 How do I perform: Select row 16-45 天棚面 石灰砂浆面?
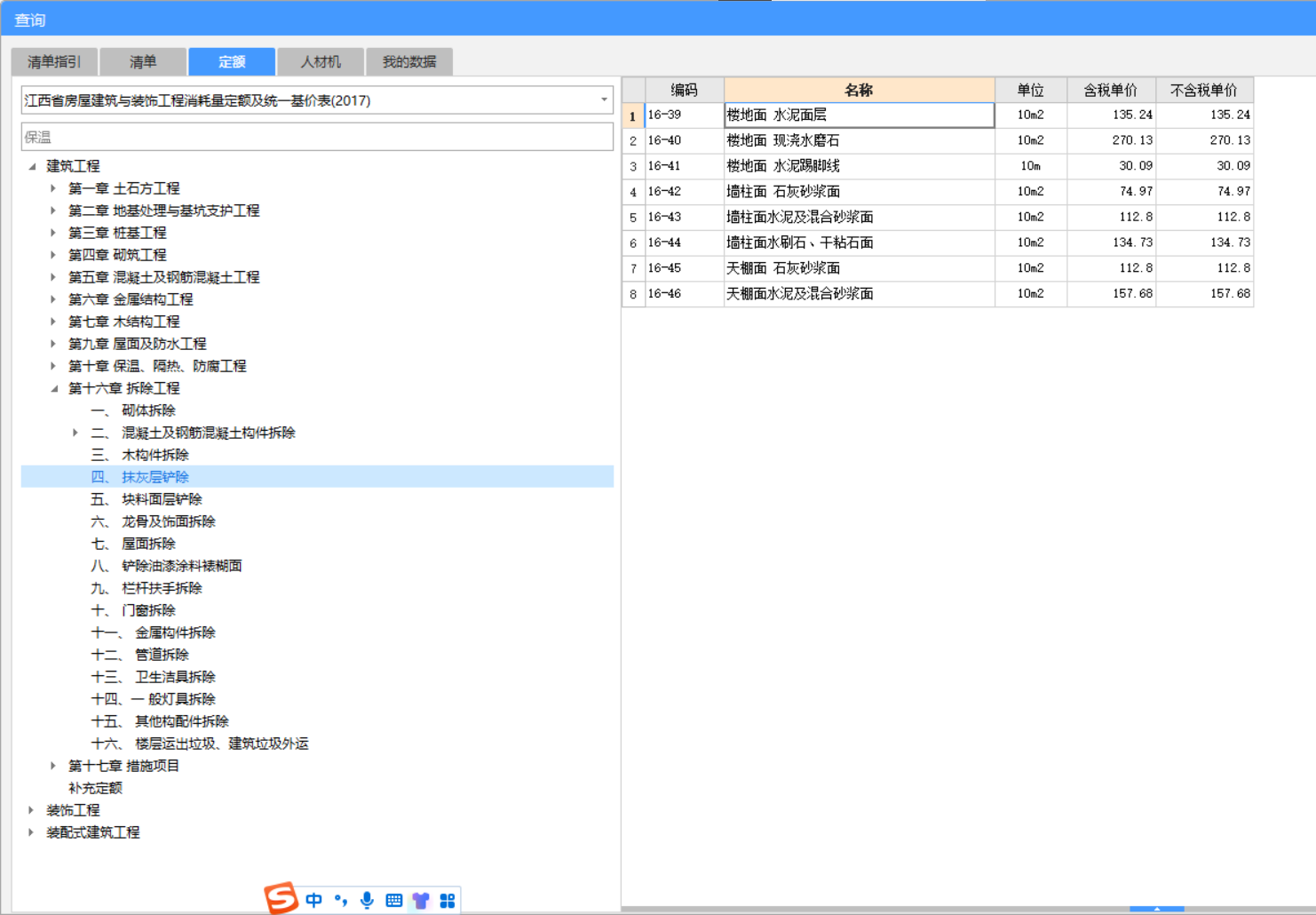pyautogui.click(x=938, y=268)
